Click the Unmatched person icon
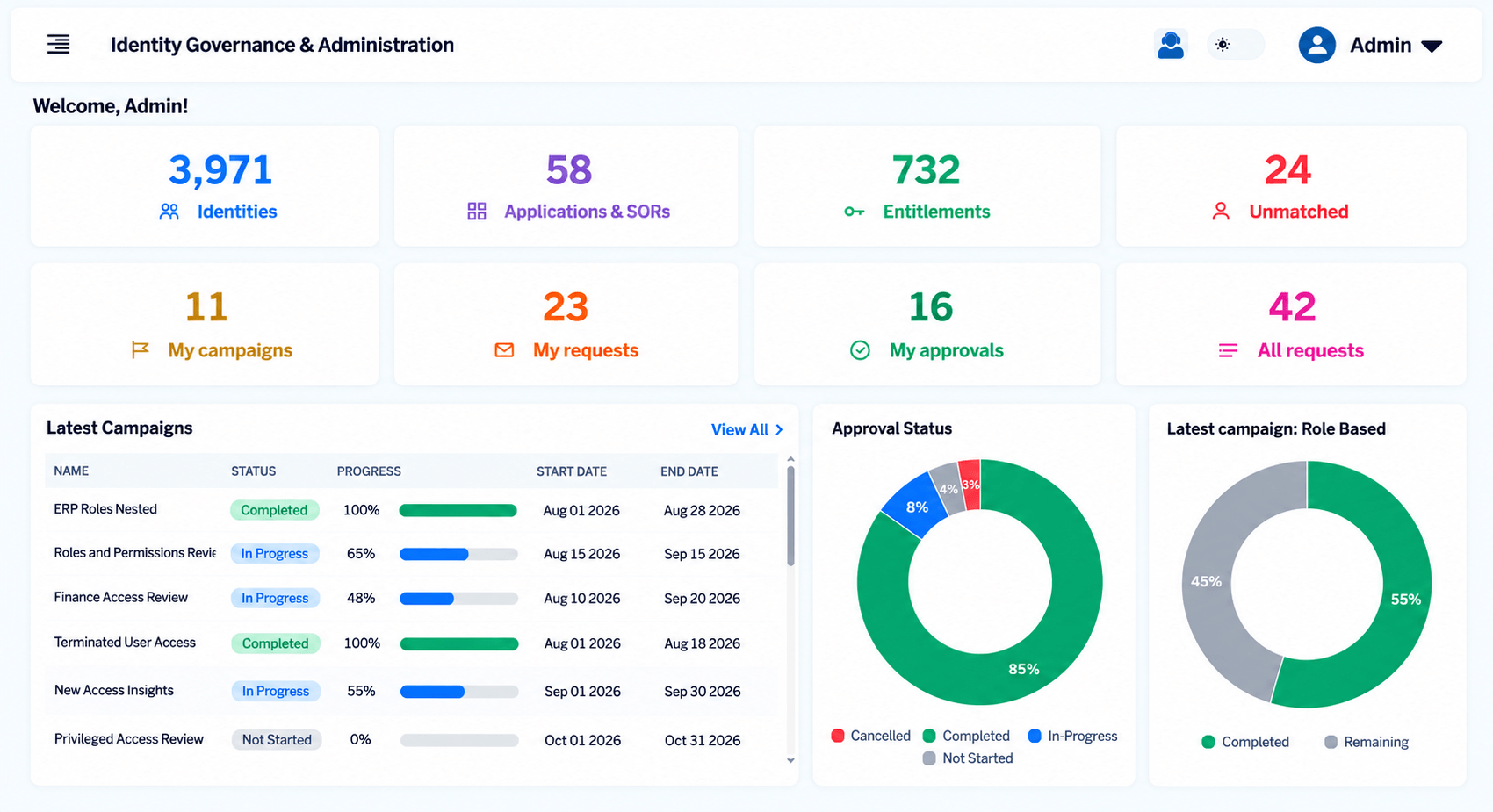This screenshot has width=1493, height=812. [1221, 212]
